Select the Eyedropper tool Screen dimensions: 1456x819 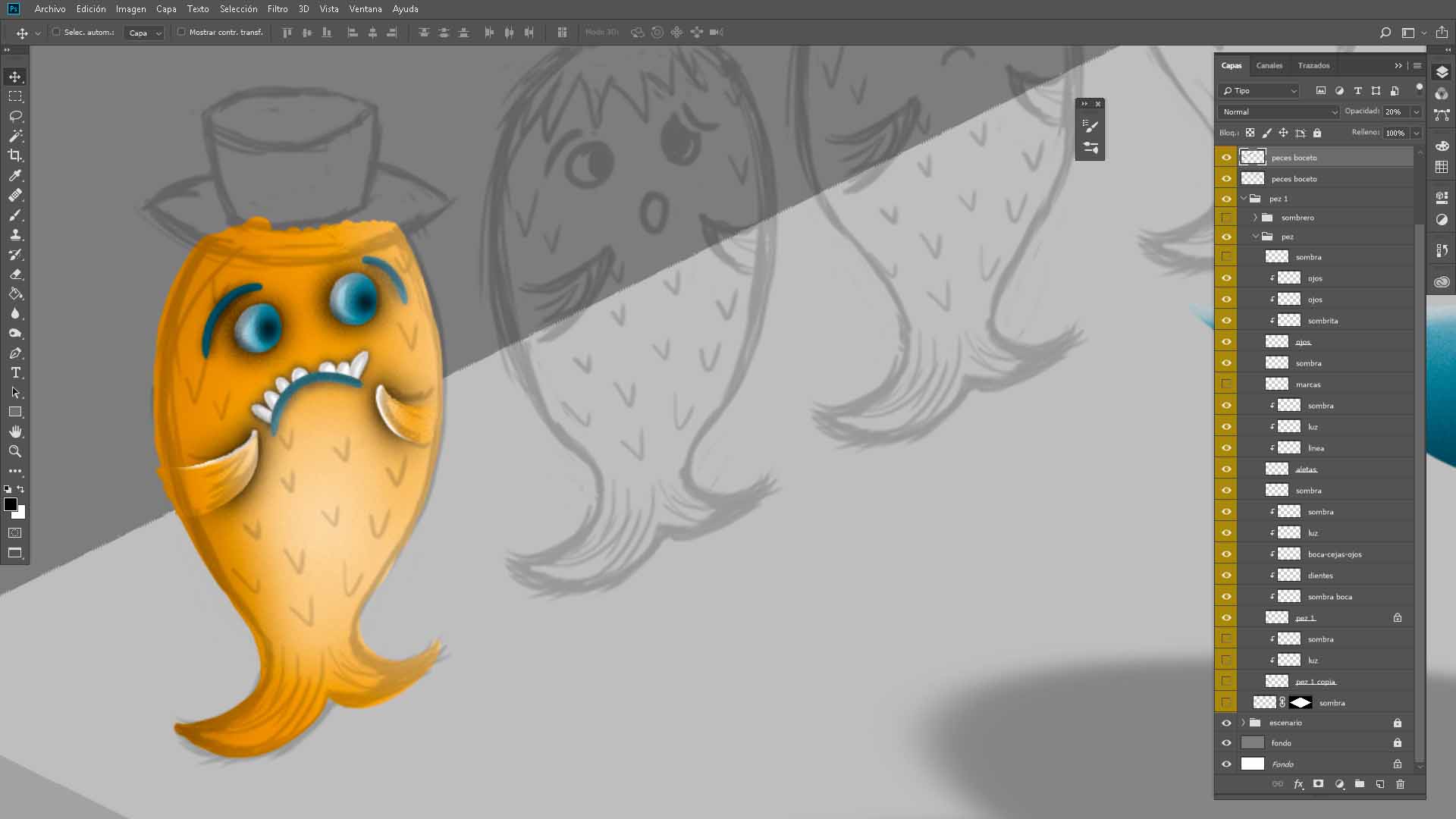point(15,175)
